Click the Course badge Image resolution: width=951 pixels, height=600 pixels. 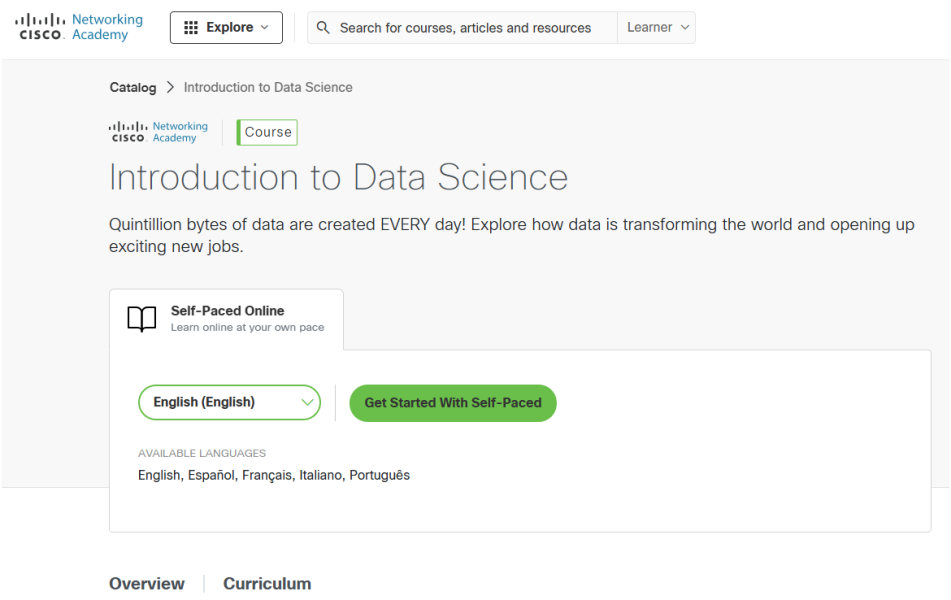tap(267, 132)
